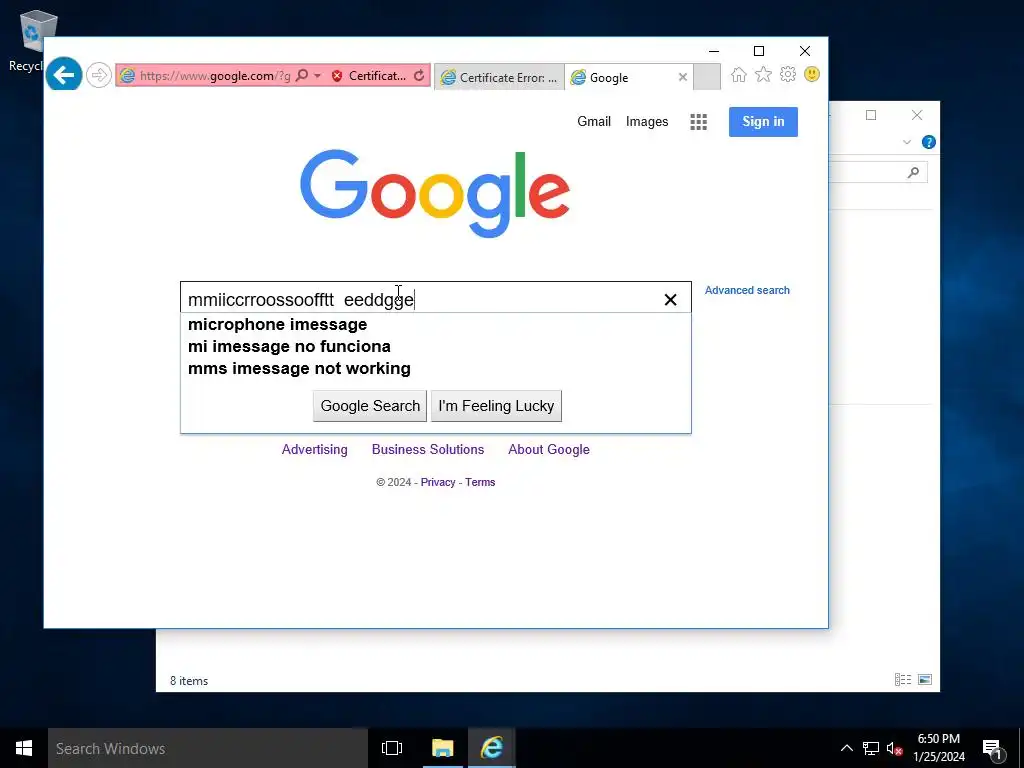Click the address bar search magnifier icon
The image size is (1024, 768).
coord(302,76)
